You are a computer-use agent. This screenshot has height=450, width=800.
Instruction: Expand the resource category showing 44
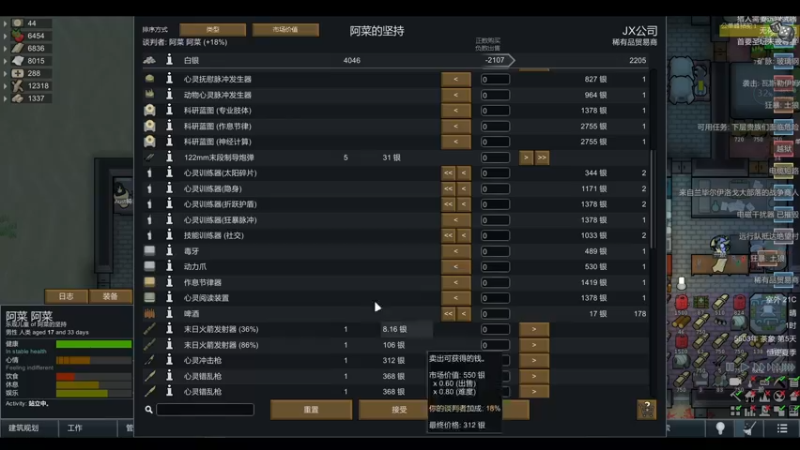pyautogui.click(x=5, y=23)
